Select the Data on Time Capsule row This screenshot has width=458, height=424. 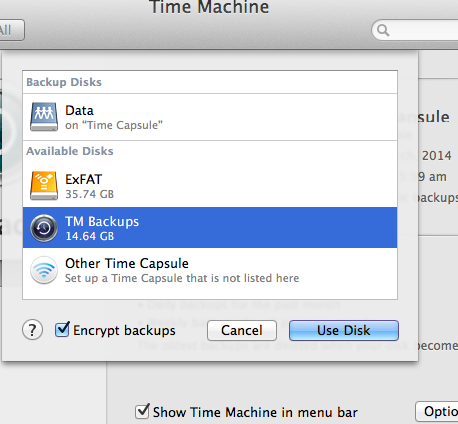210,117
